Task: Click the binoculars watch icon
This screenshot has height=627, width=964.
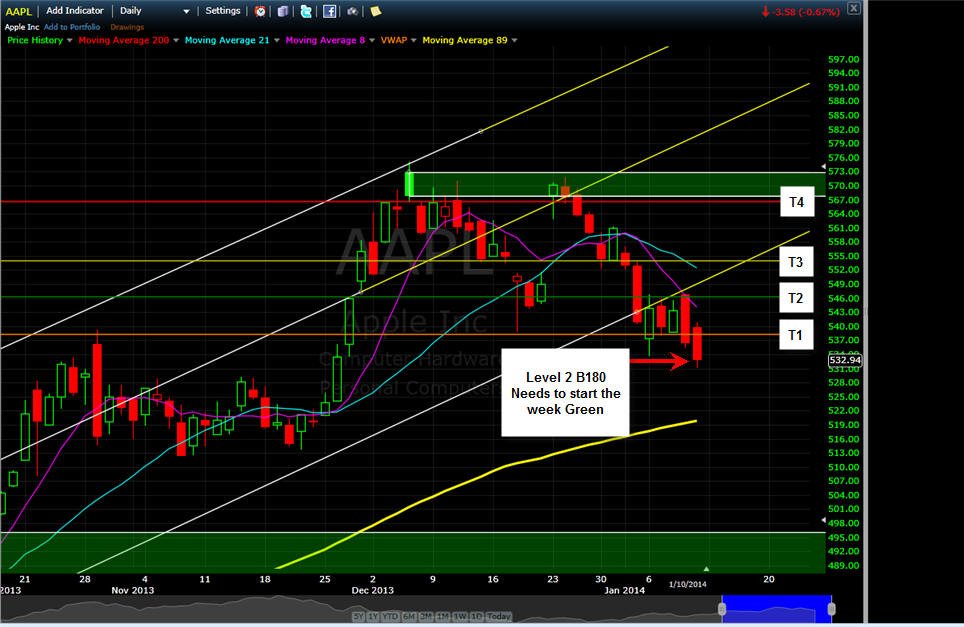Action: tap(352, 11)
